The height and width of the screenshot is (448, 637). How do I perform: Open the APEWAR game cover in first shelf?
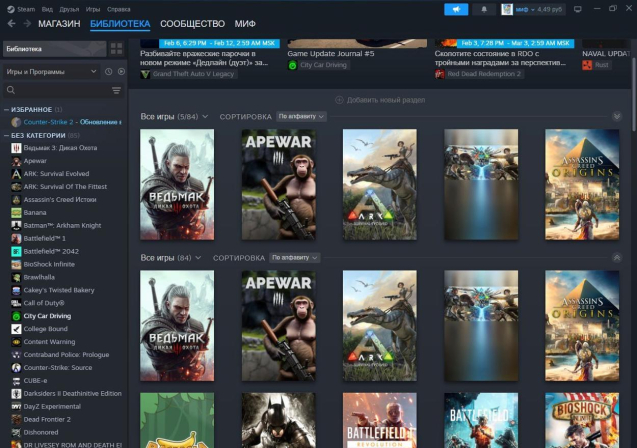pos(278,184)
